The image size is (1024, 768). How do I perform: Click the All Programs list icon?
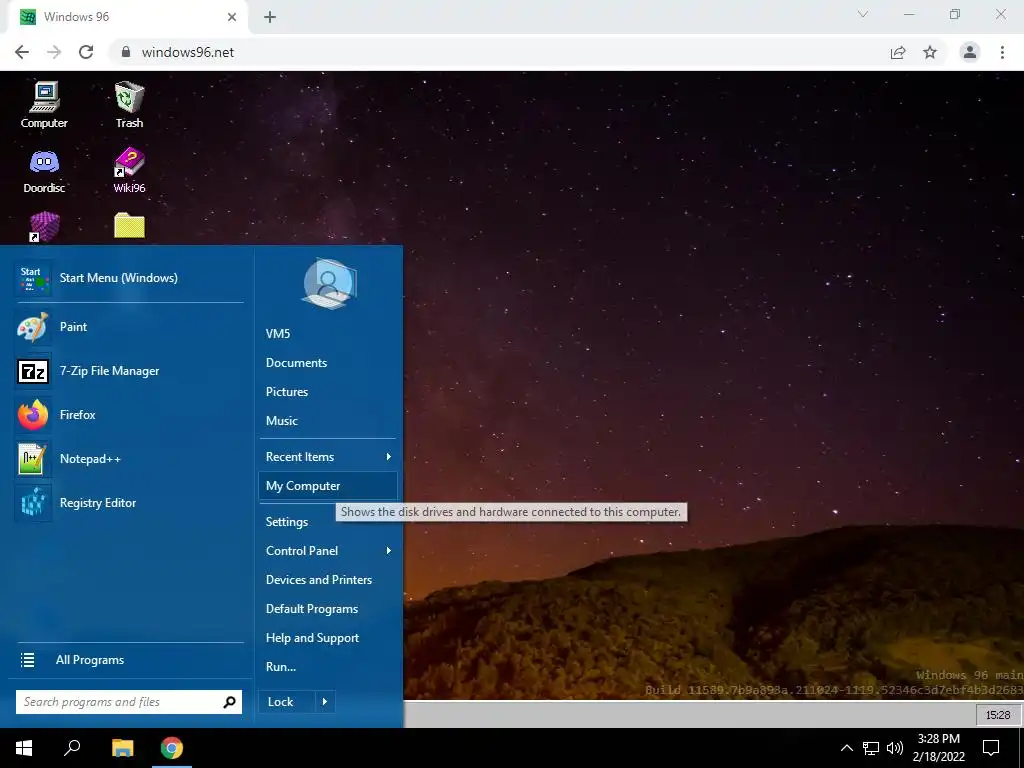(27, 660)
